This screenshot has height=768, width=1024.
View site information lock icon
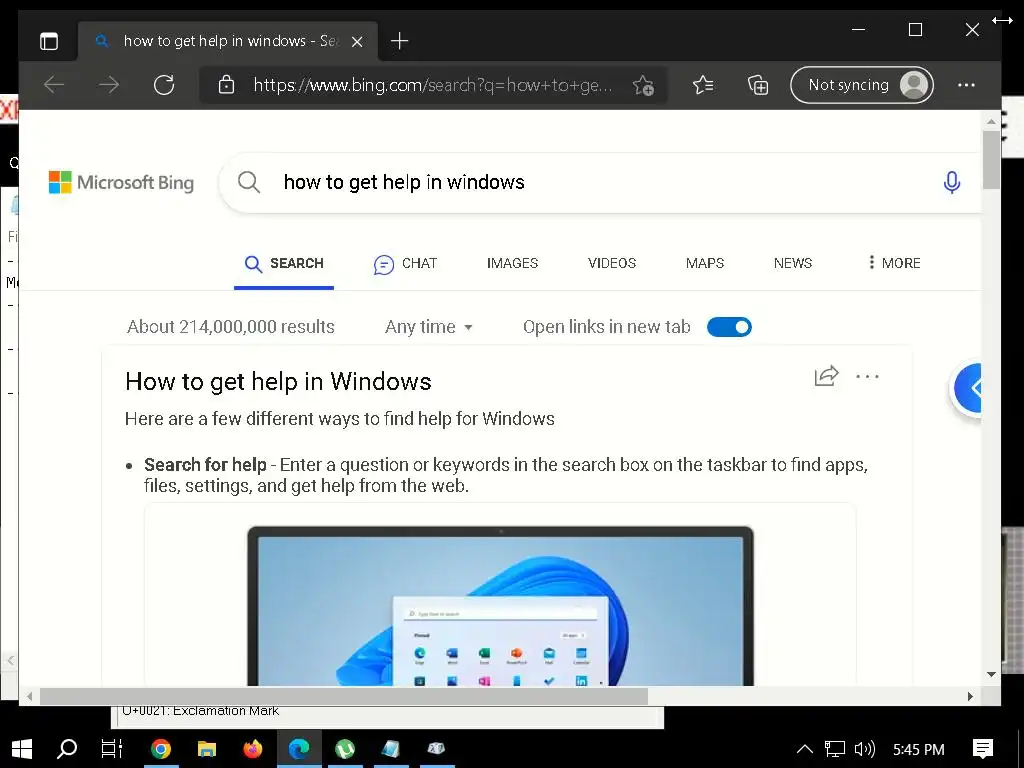tap(226, 85)
